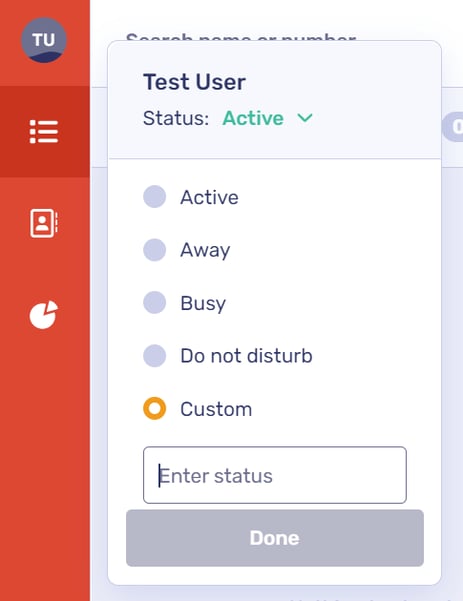Click the Enter status input field
Screen dimensions: 463x601
click(275, 475)
